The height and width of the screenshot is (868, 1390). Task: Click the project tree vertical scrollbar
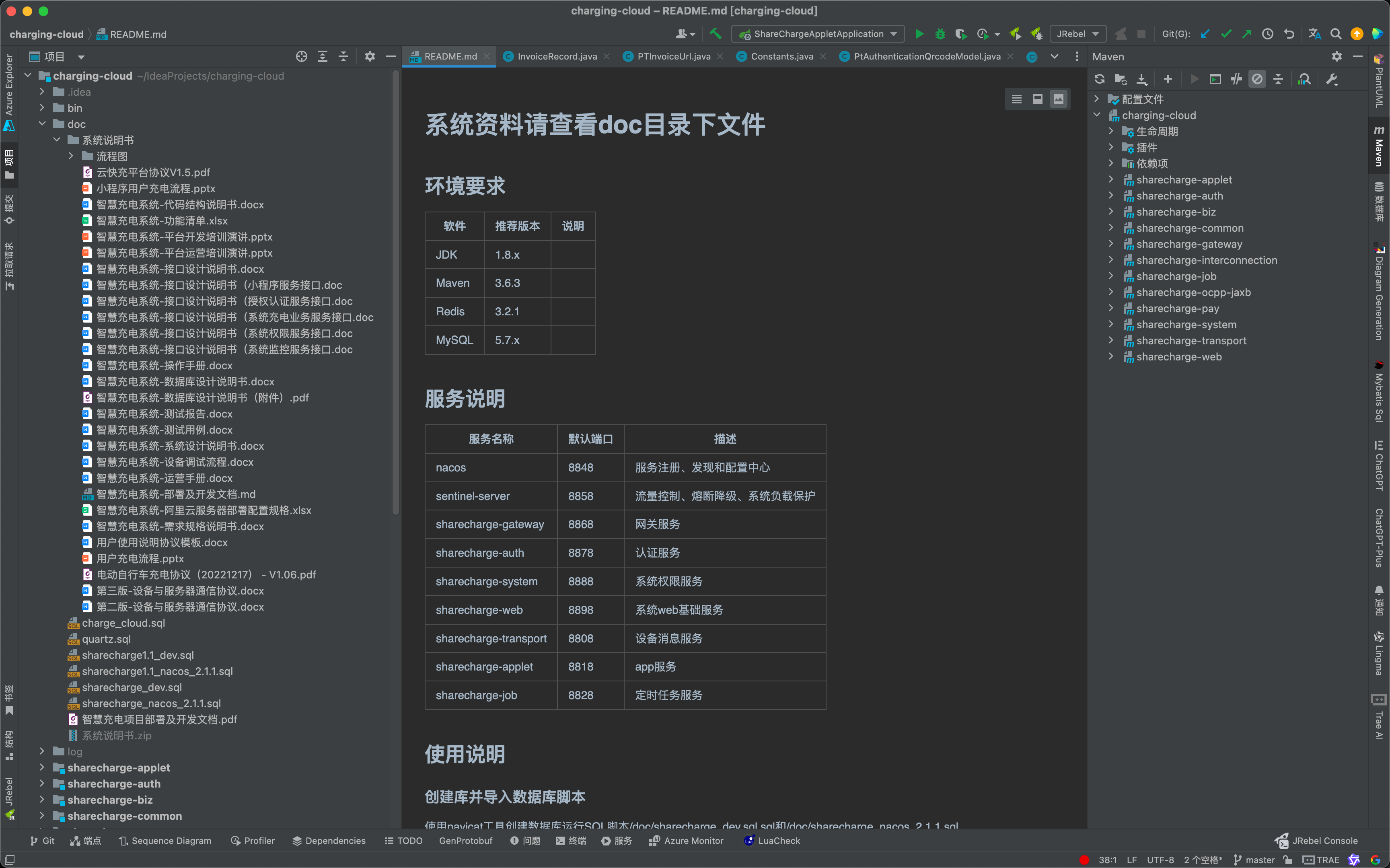click(395, 293)
